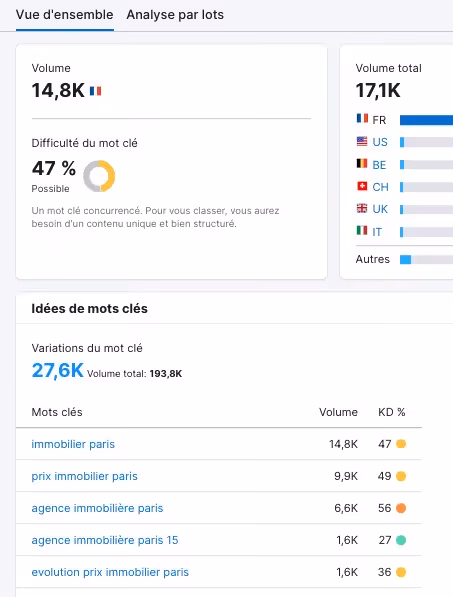Open the BE country link

point(379,165)
